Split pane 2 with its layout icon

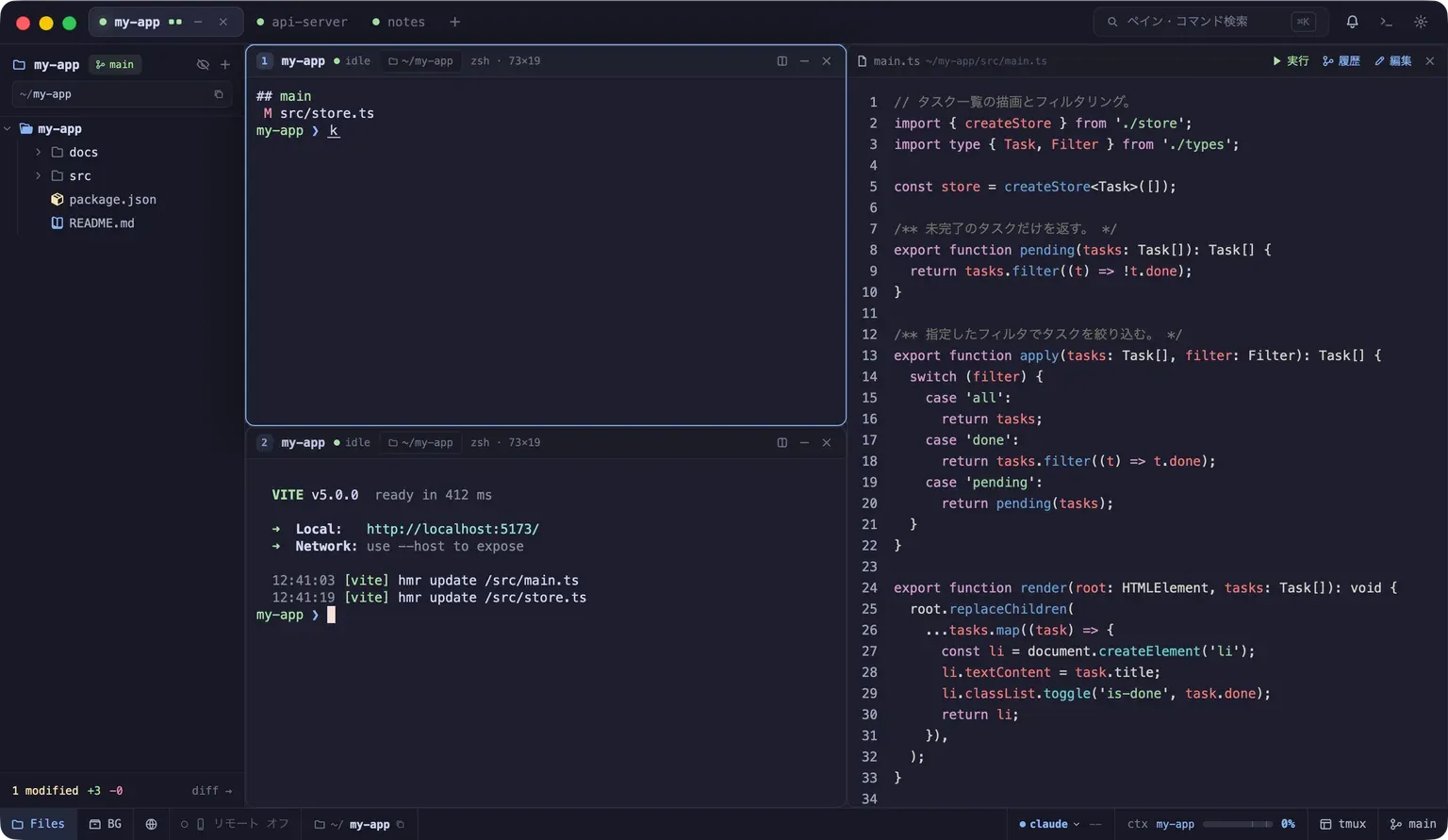(x=782, y=443)
